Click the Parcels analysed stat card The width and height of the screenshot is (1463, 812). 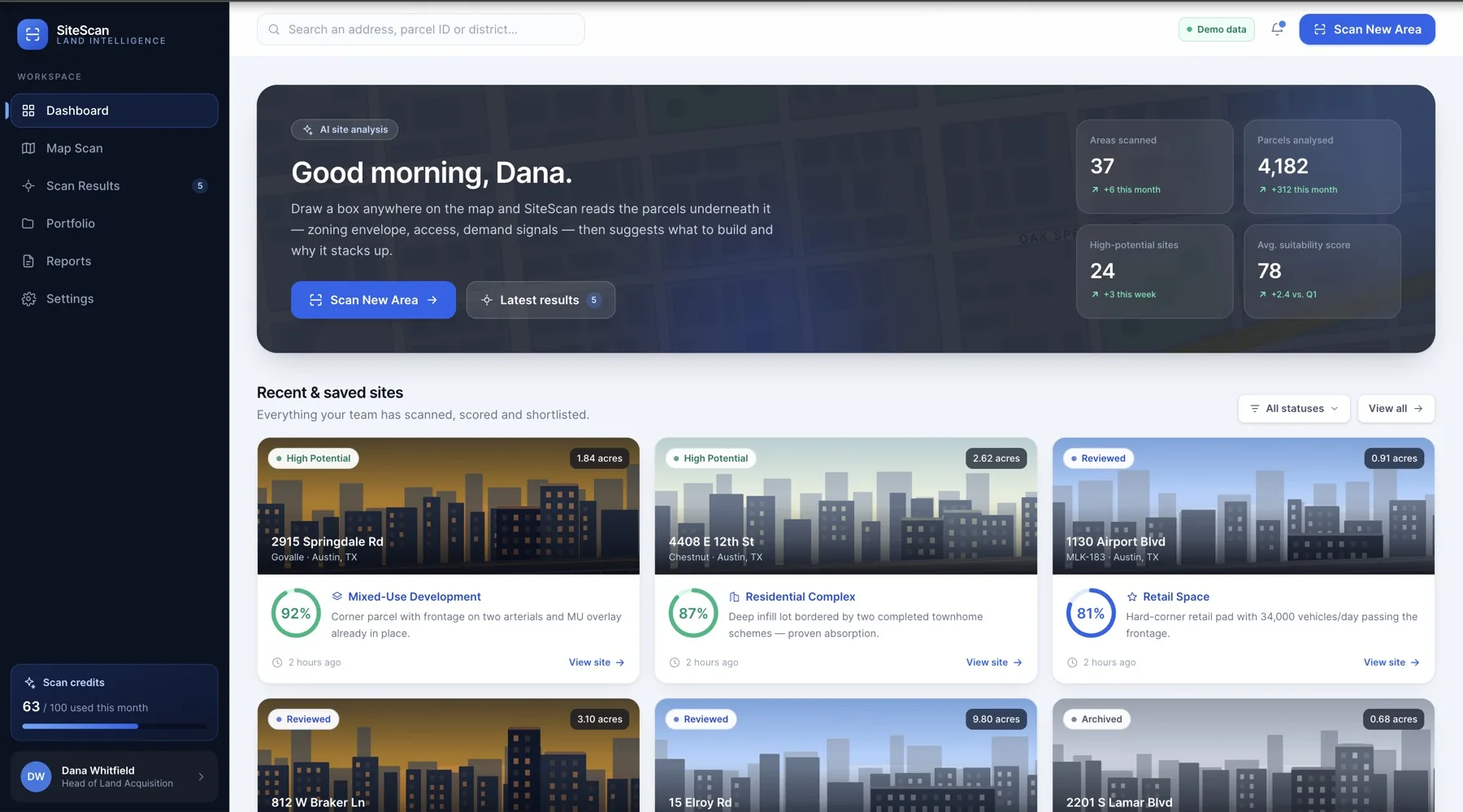[x=1322, y=167]
